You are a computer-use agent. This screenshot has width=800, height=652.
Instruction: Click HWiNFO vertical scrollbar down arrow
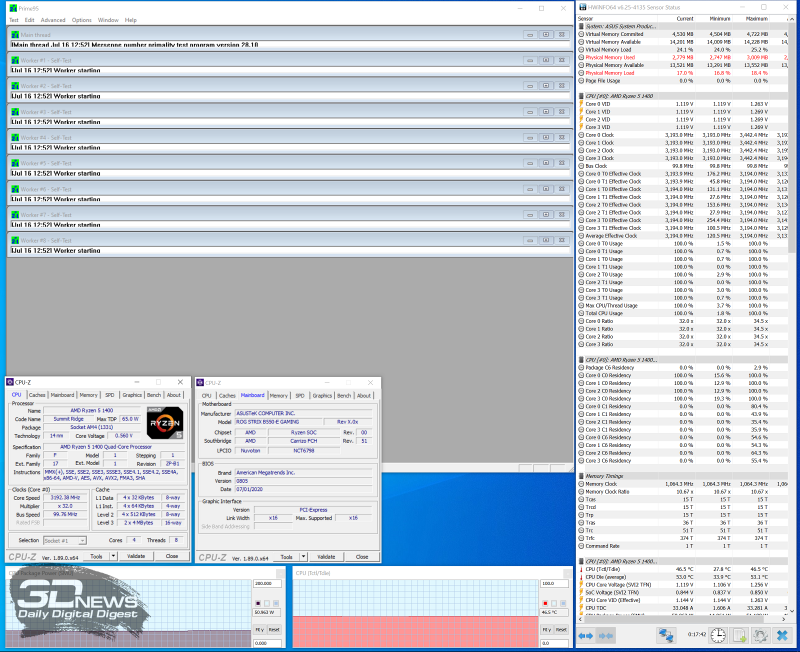click(x=792, y=611)
